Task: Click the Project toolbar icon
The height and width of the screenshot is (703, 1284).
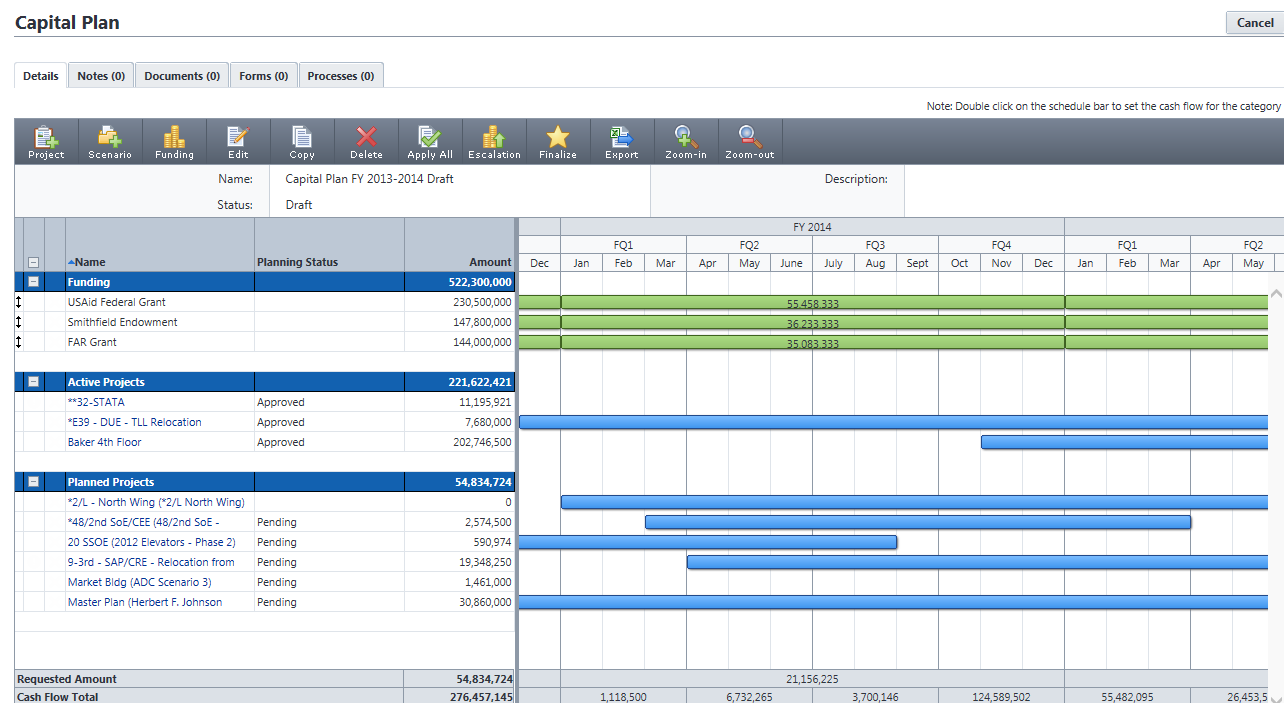Action: coord(46,142)
